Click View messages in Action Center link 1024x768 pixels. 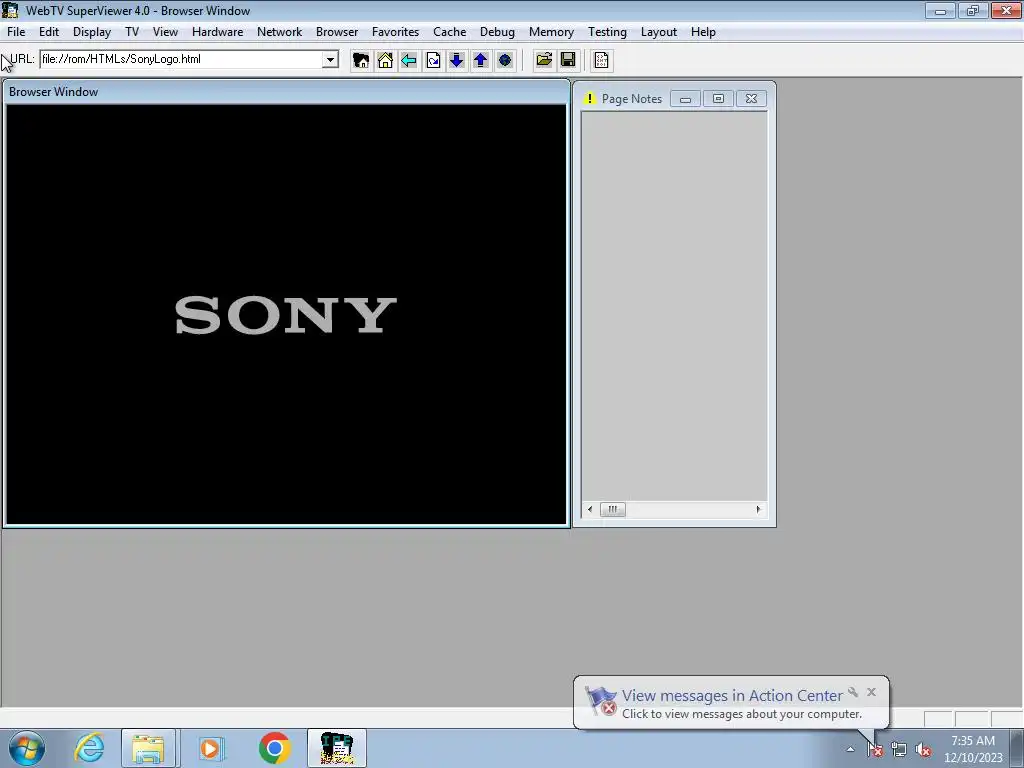pos(732,696)
